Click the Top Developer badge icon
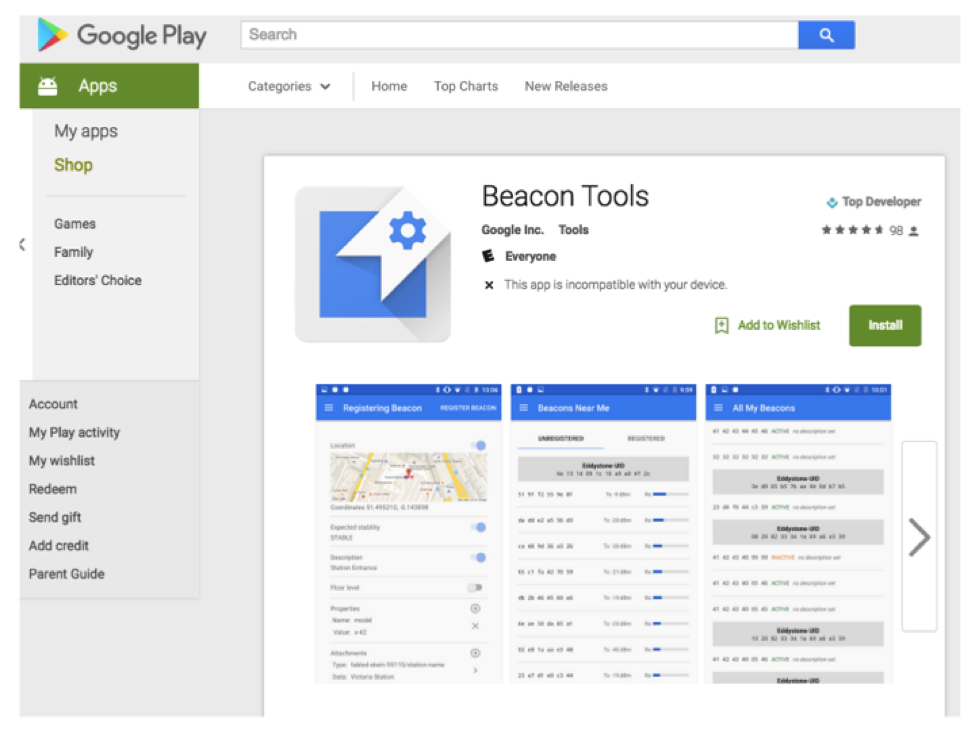 point(832,202)
